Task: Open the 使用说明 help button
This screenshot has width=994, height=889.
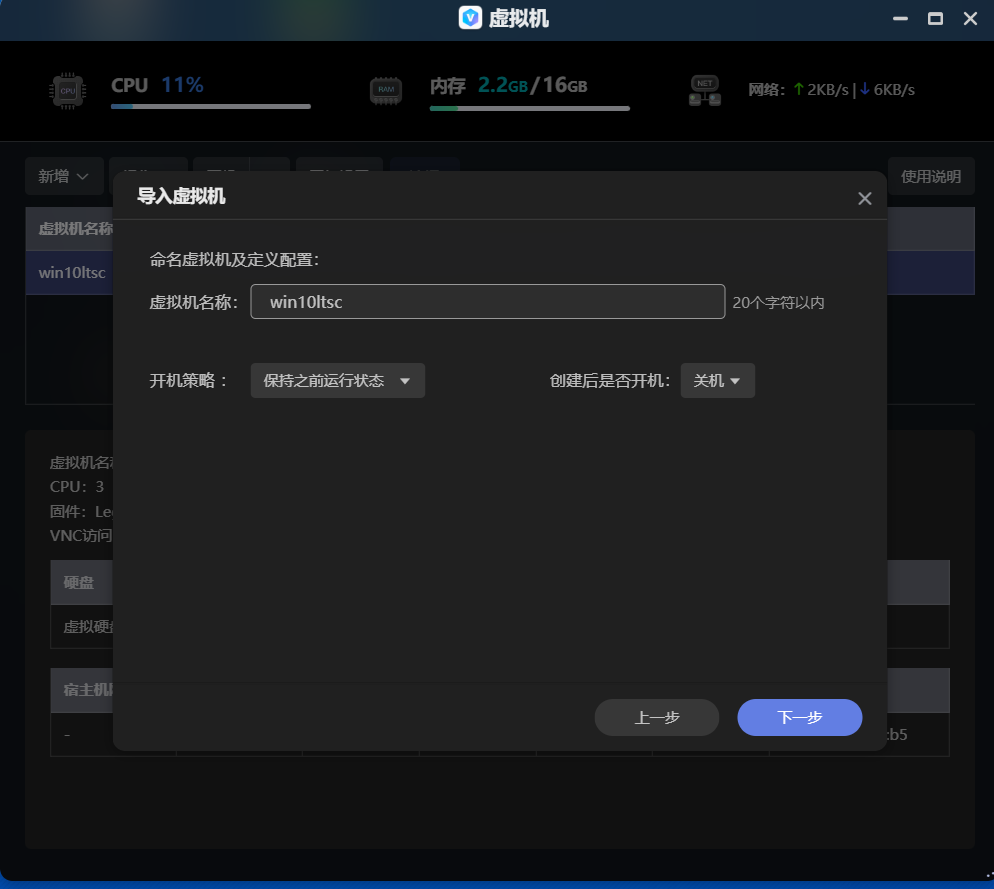Action: (x=930, y=176)
